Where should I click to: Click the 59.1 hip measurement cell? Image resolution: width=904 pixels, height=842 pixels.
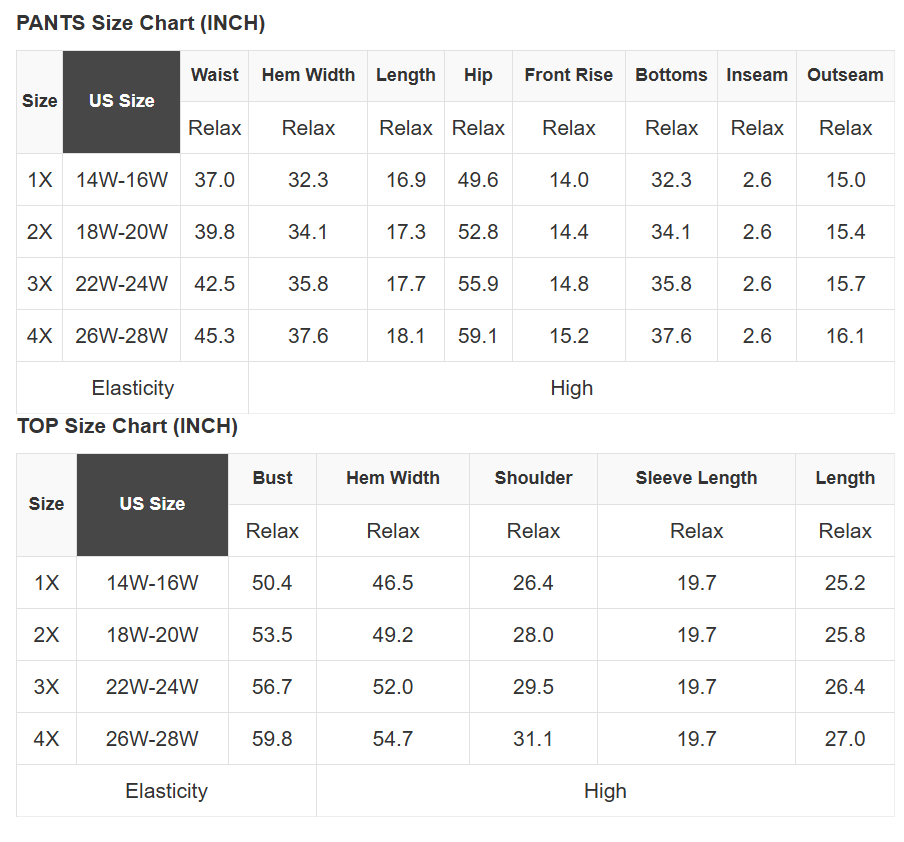pyautogui.click(x=478, y=336)
